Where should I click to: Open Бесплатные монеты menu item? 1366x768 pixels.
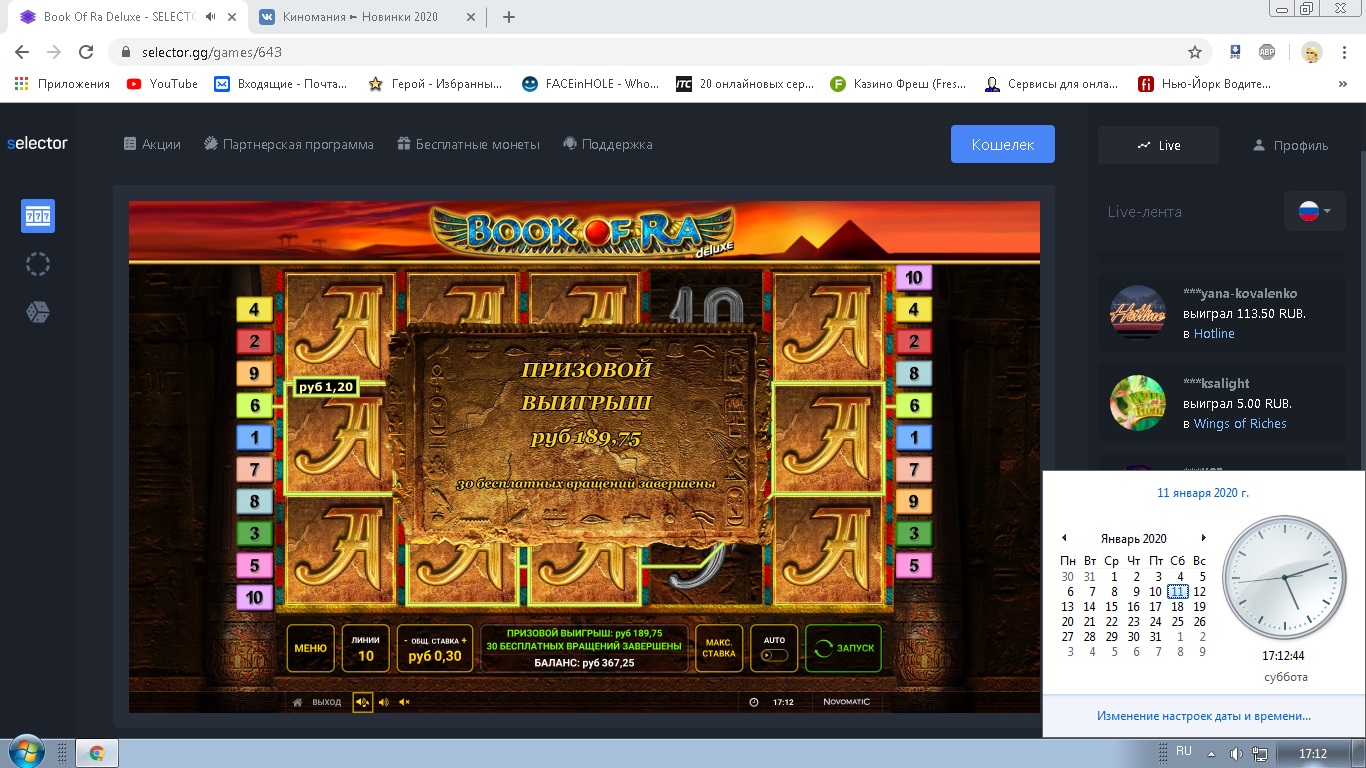pos(469,144)
